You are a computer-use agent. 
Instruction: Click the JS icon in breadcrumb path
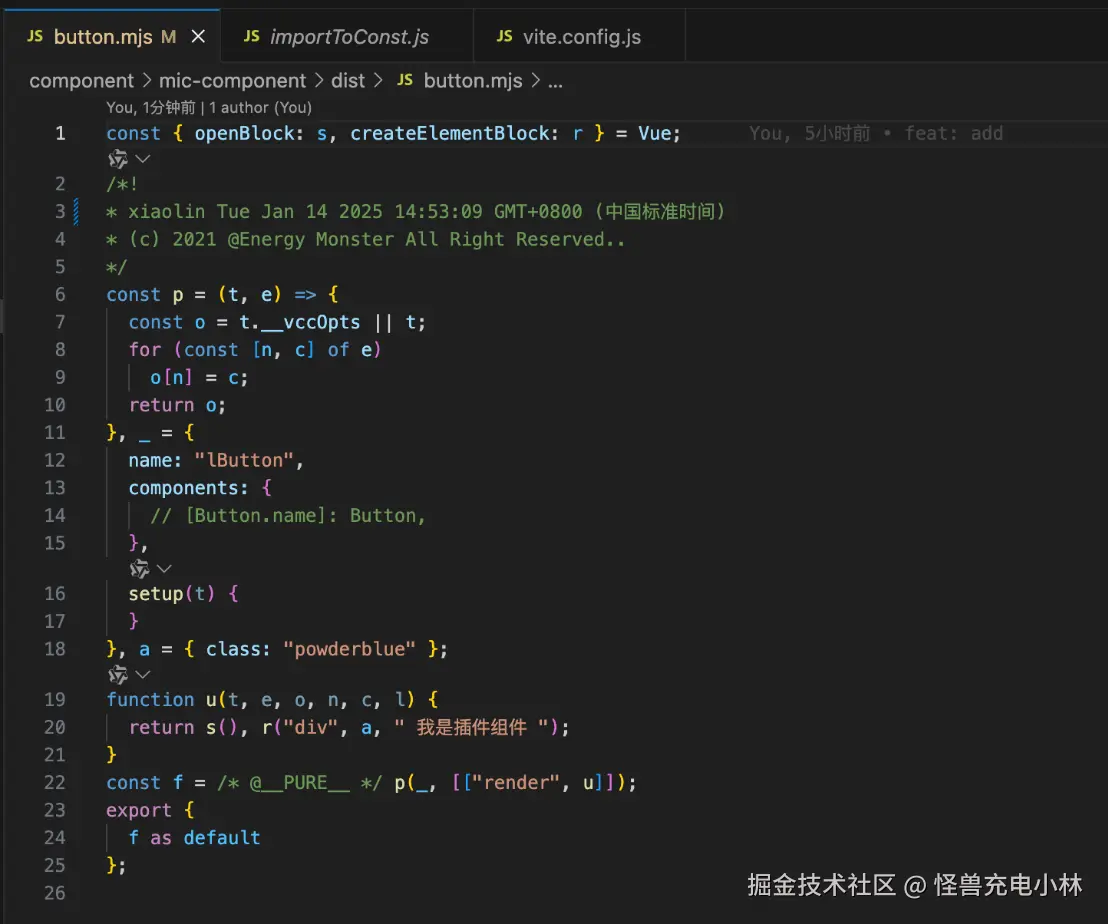[x=405, y=80]
